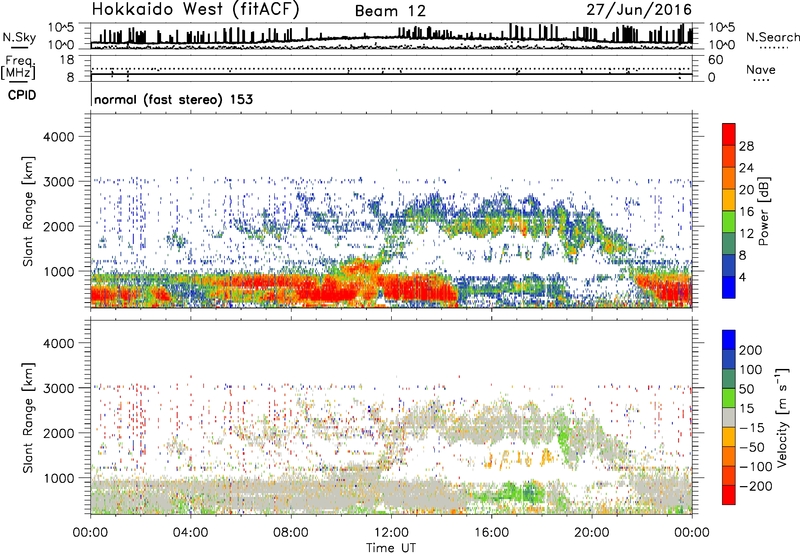The height and width of the screenshot is (554, 800).
Task: Click the '50' tick on Velocity colorbar
Action: [x=746, y=389]
